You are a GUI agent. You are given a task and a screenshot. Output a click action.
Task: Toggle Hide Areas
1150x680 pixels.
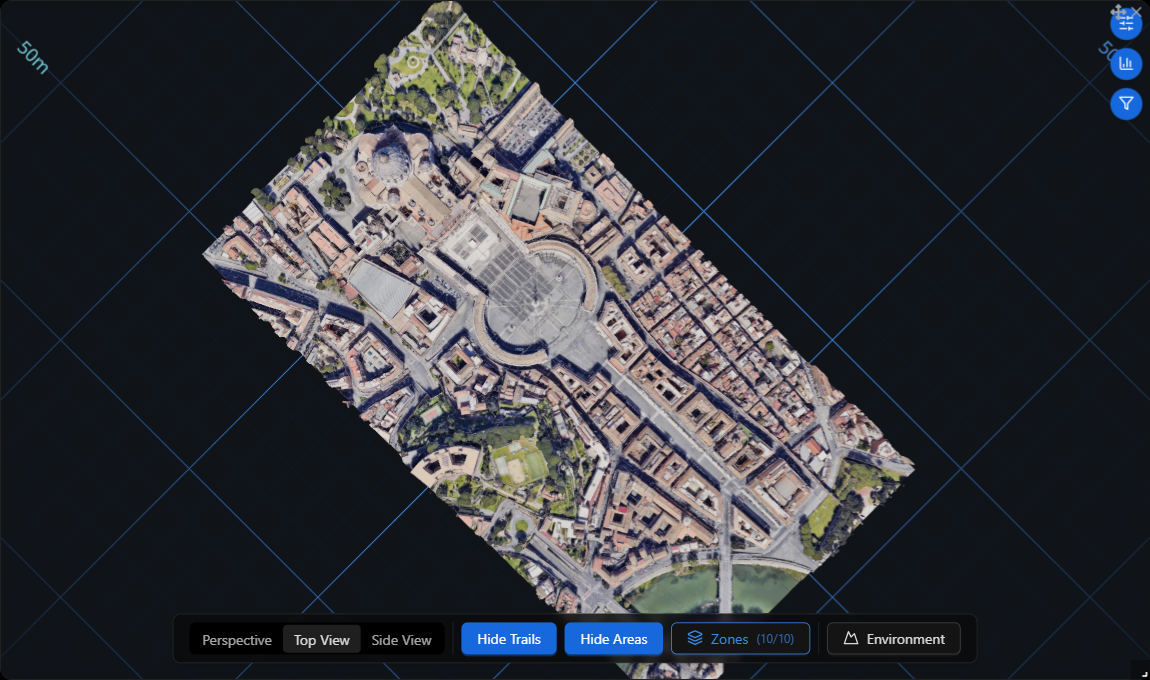(614, 639)
